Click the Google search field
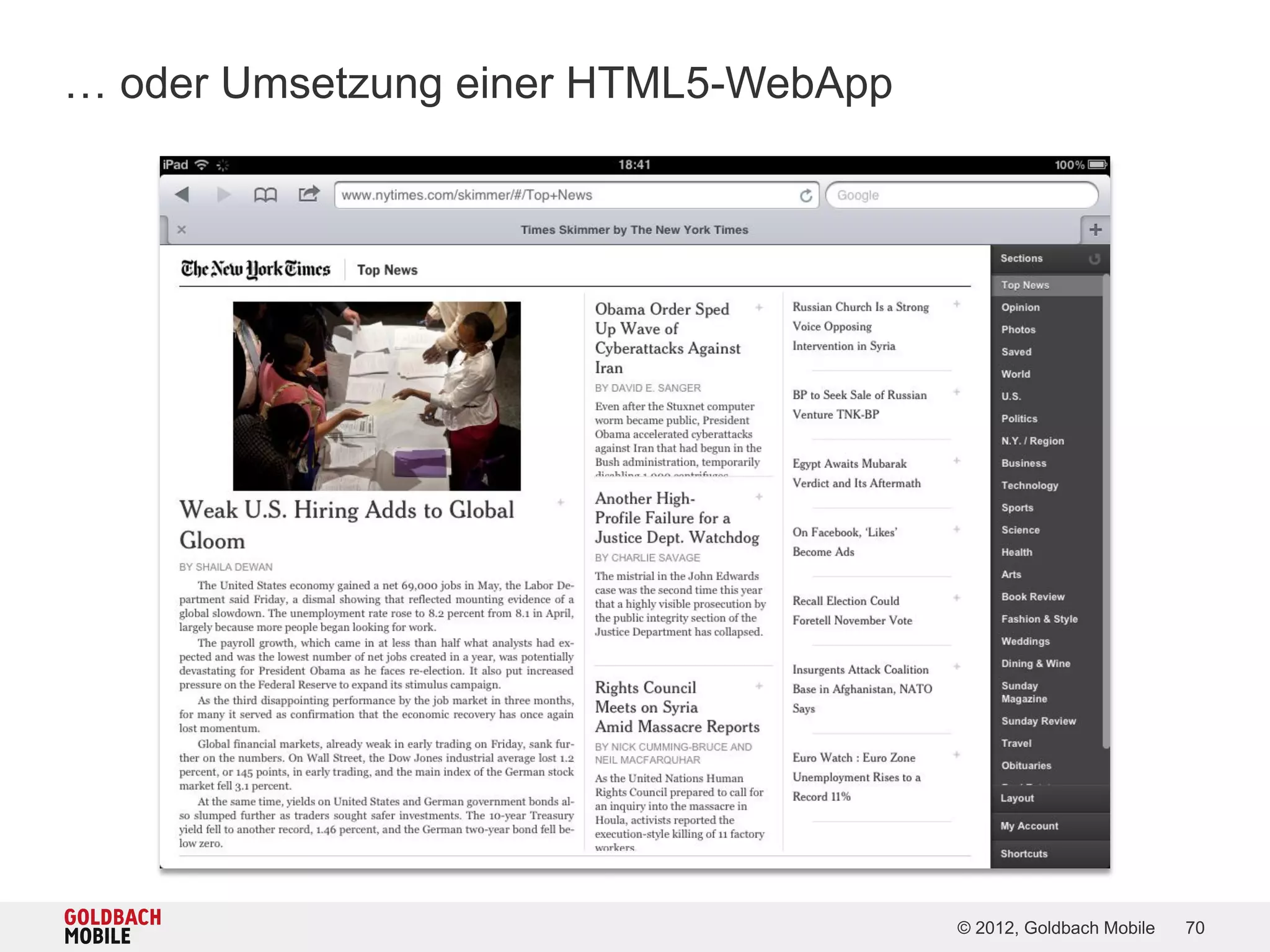 pyautogui.click(x=962, y=195)
